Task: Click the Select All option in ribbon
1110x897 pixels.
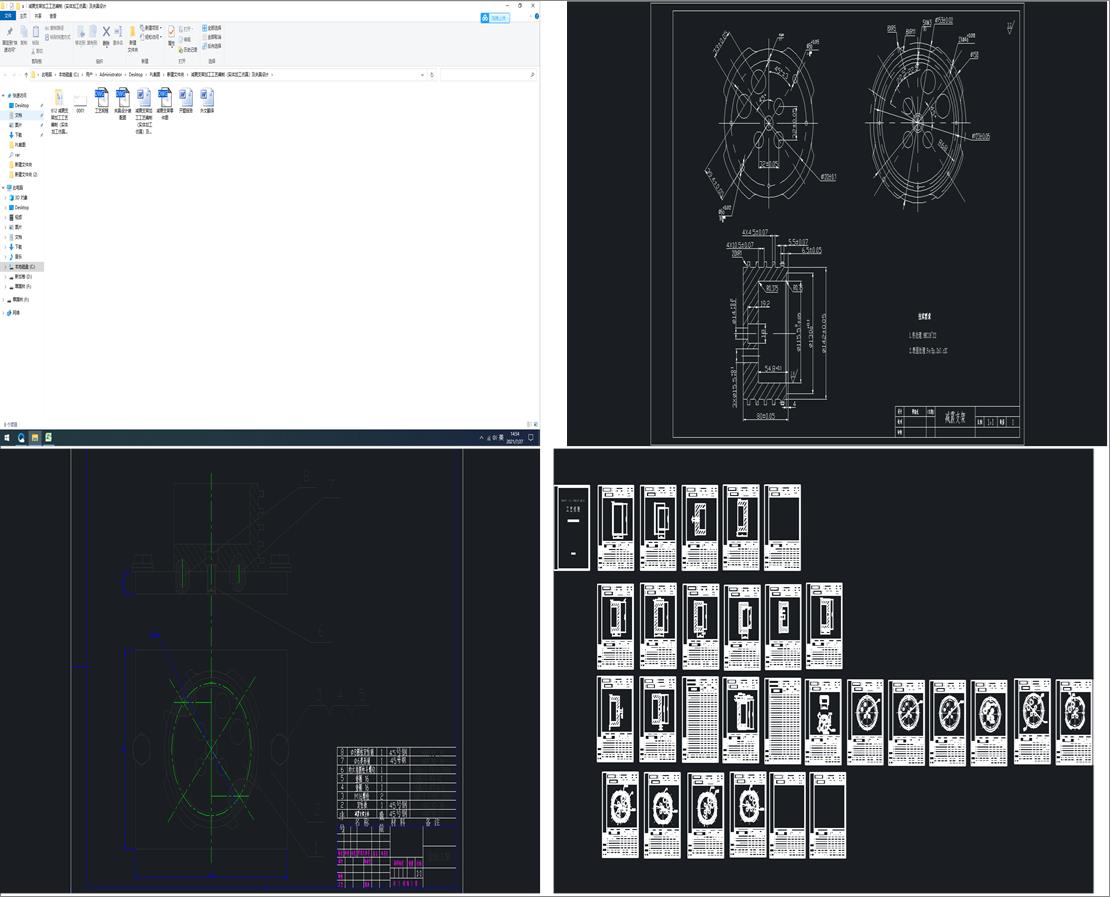Action: point(212,27)
